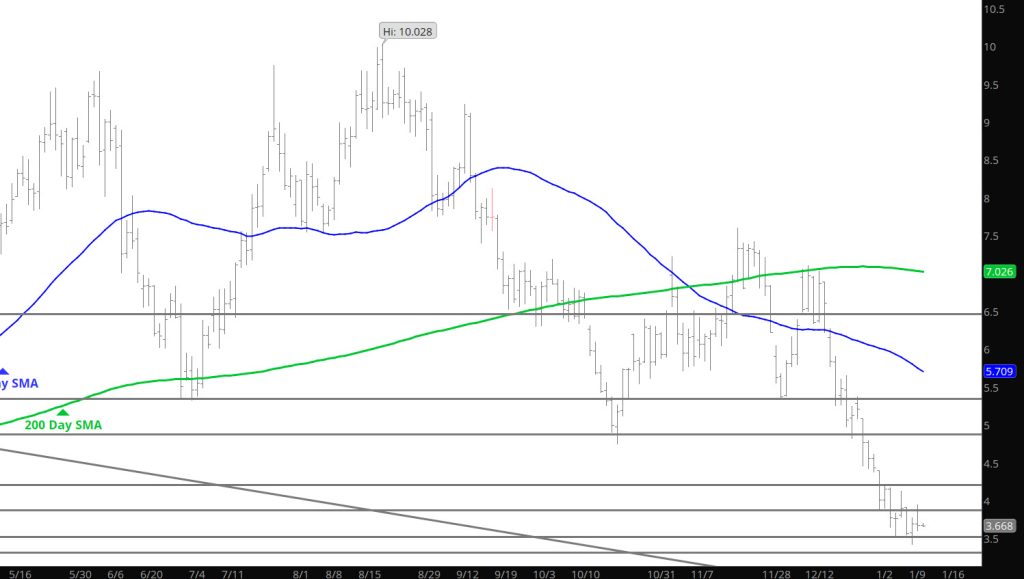Screen dimensions: 1024x579
Task: Click the red price bar near 9/12
Action: click(493, 209)
